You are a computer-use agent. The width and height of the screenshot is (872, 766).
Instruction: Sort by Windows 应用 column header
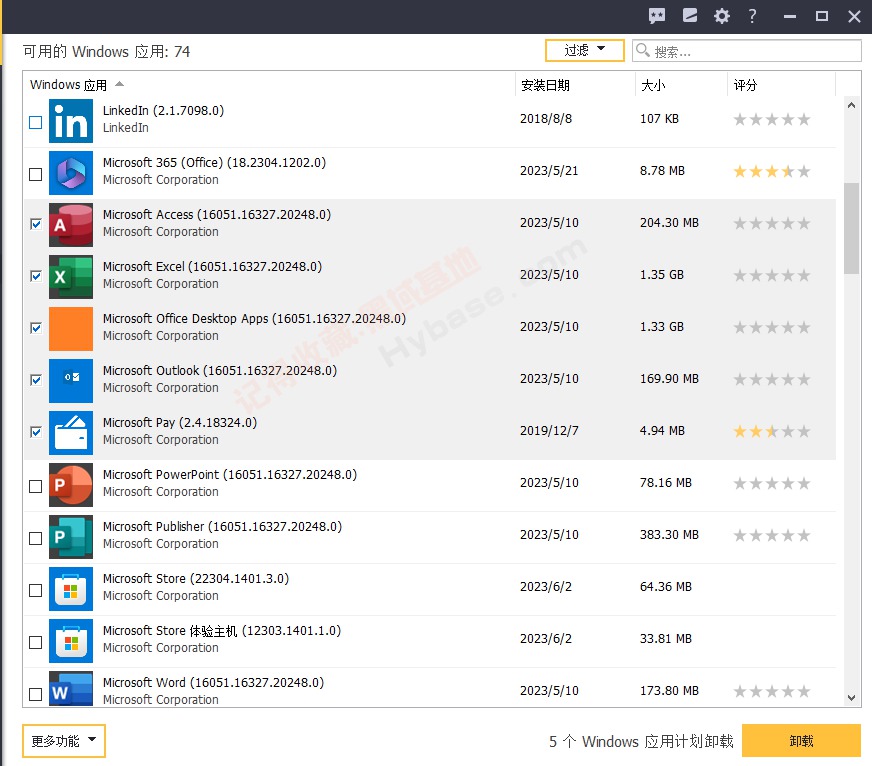[269, 85]
